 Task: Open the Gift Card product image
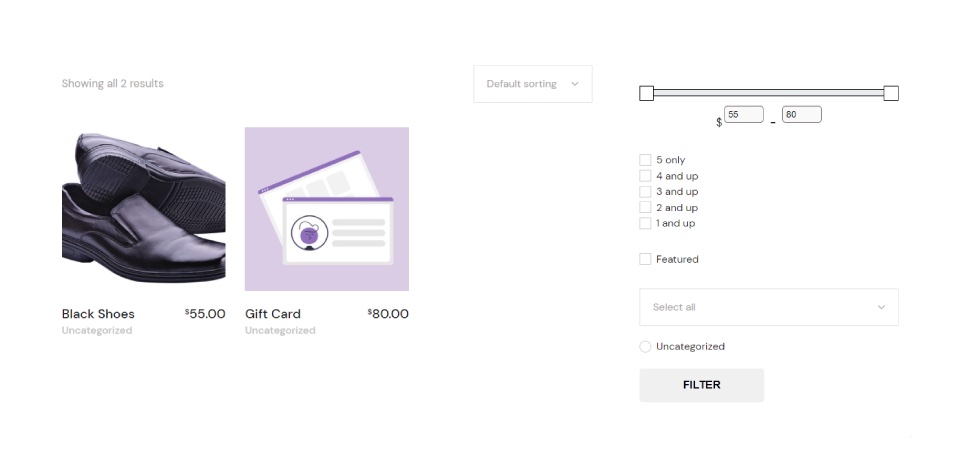coord(327,209)
